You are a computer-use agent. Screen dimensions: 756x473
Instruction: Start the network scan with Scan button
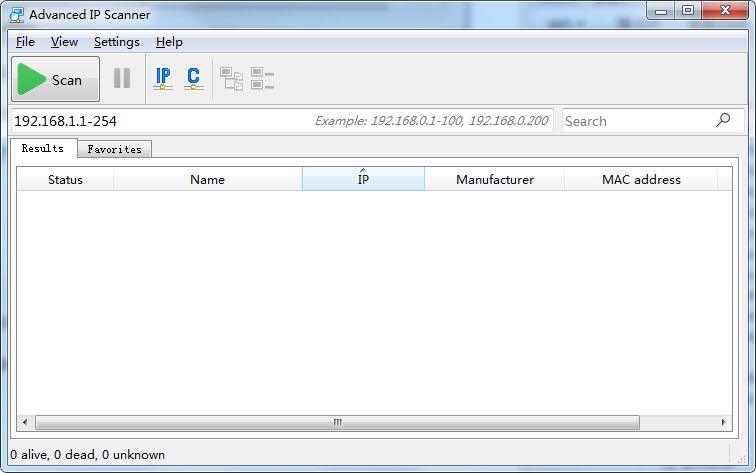pyautogui.click(x=56, y=79)
